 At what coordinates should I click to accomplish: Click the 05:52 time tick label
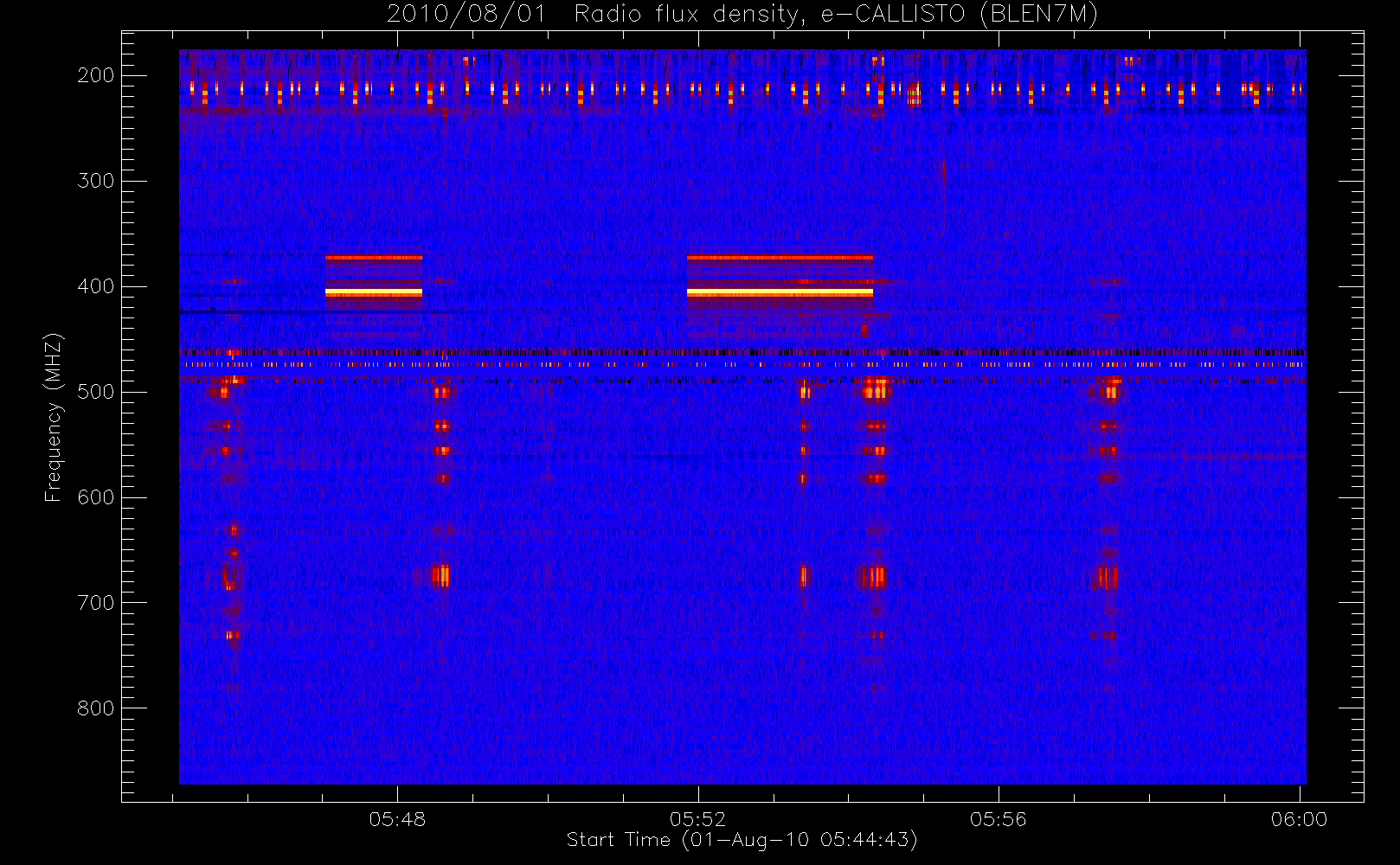(697, 819)
